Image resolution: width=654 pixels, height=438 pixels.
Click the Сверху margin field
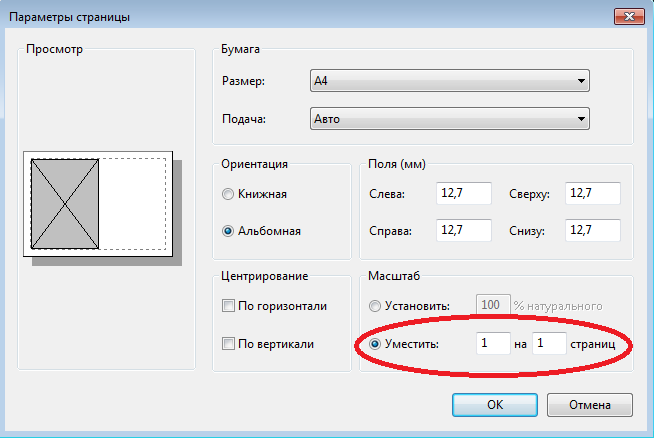[592, 194]
